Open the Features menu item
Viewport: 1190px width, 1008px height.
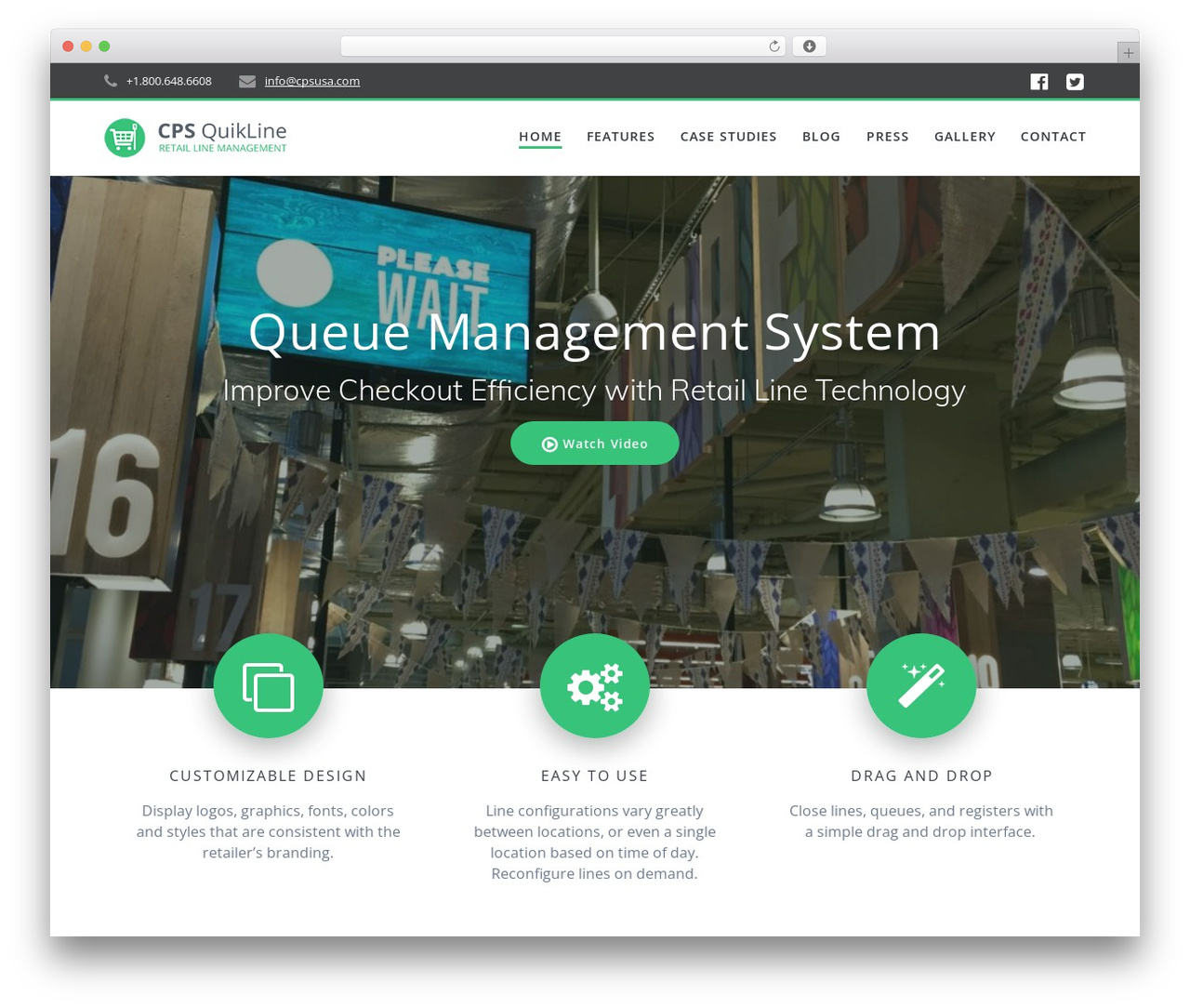[x=621, y=137]
